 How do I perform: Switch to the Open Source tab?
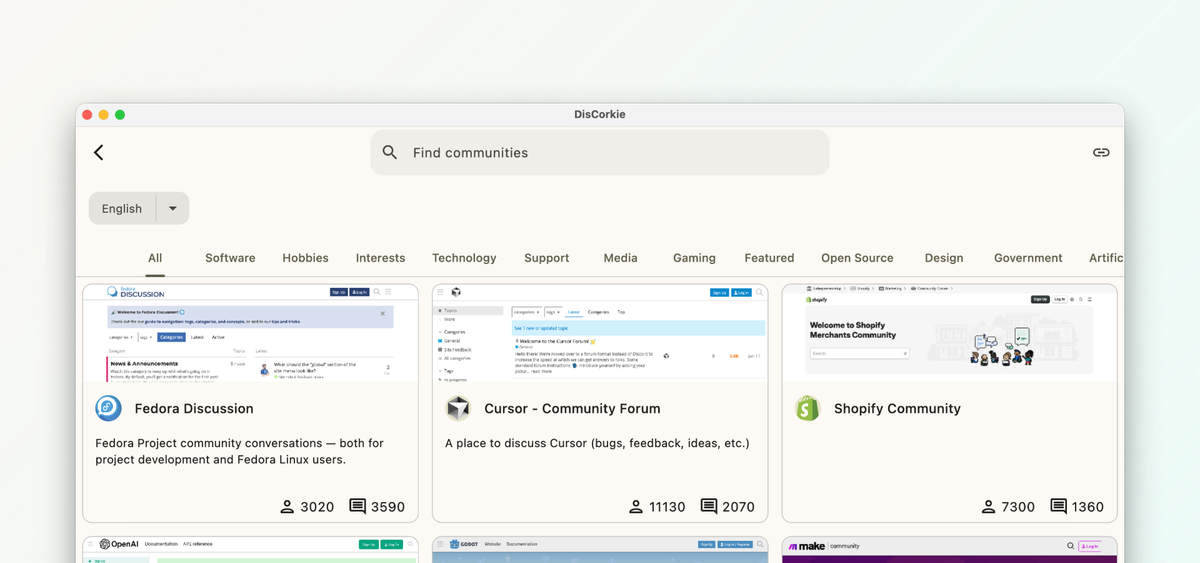[857, 258]
